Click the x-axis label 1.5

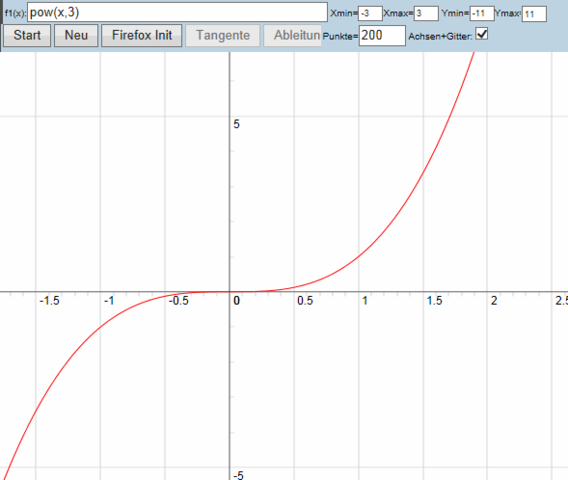pos(434,301)
